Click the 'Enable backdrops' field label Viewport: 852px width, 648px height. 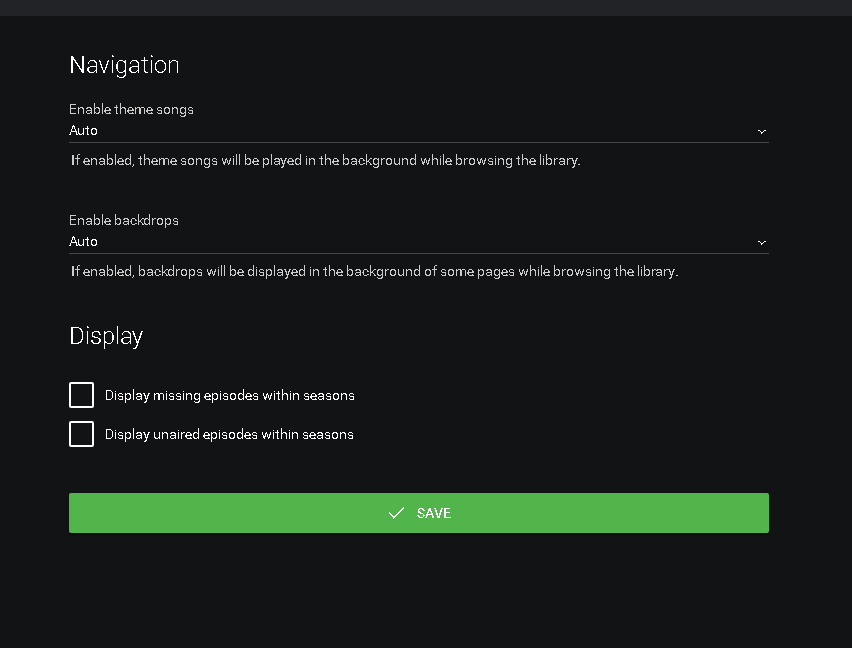124,220
